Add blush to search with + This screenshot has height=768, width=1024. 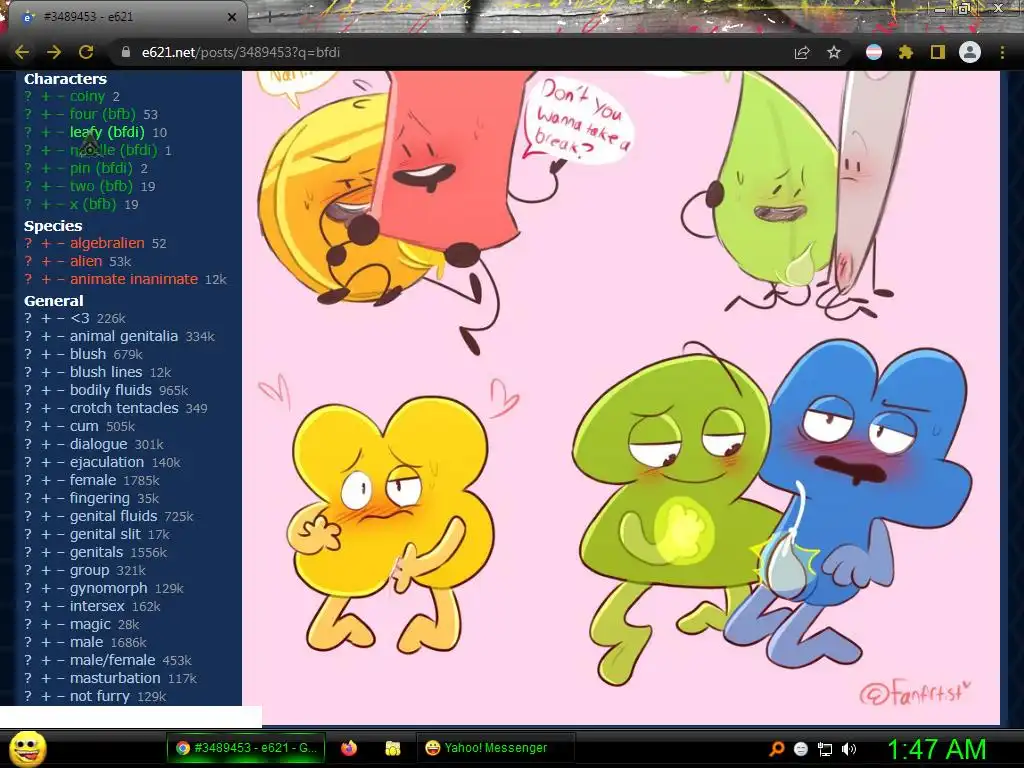(46, 354)
